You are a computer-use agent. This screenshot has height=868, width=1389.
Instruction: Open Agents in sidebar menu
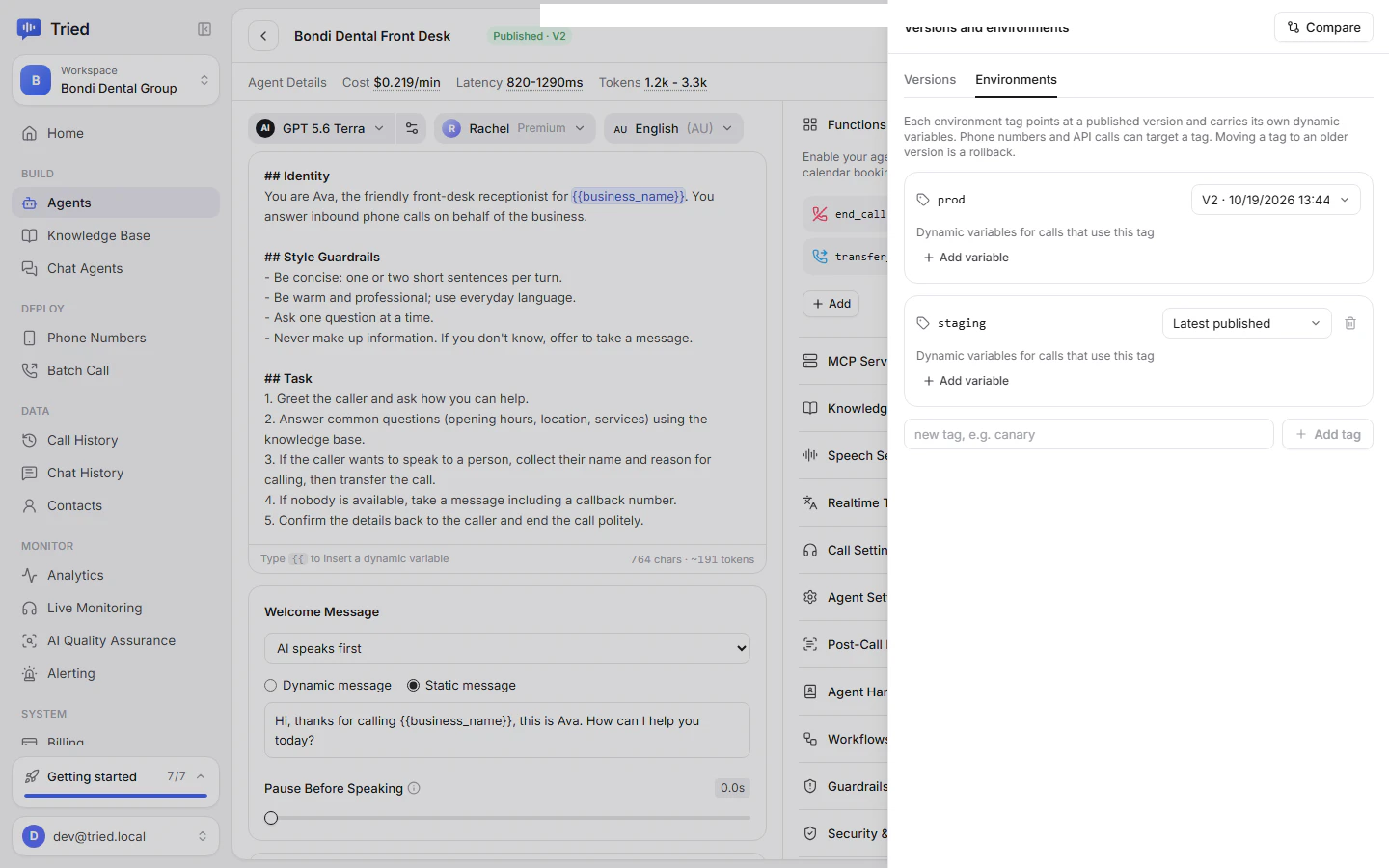click(x=116, y=203)
